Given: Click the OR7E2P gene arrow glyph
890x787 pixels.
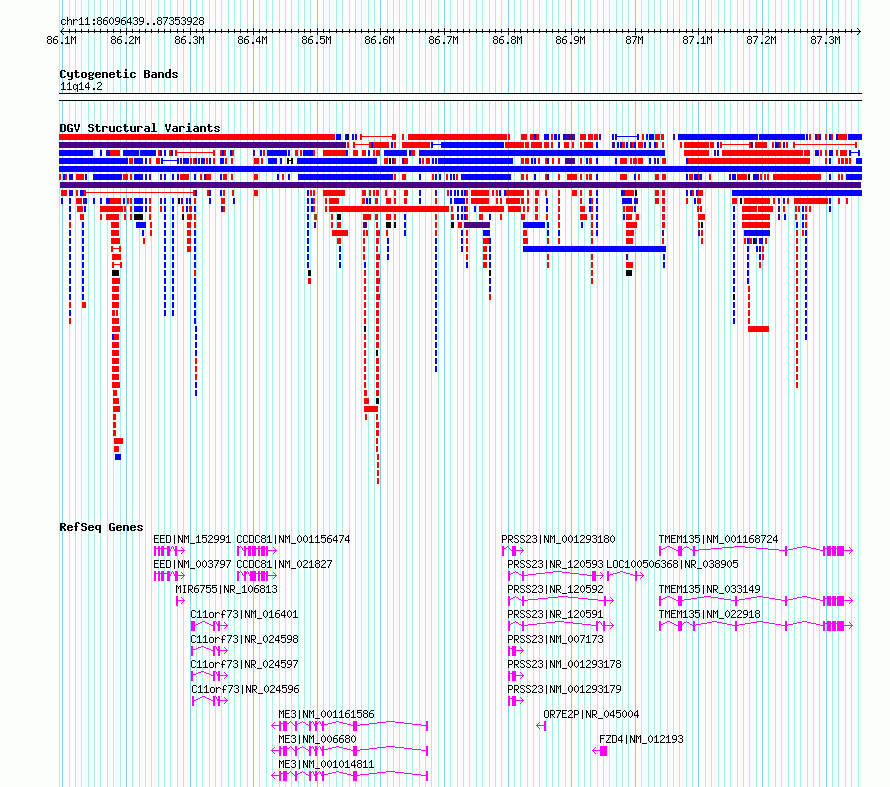Looking at the screenshot, I should click(541, 726).
